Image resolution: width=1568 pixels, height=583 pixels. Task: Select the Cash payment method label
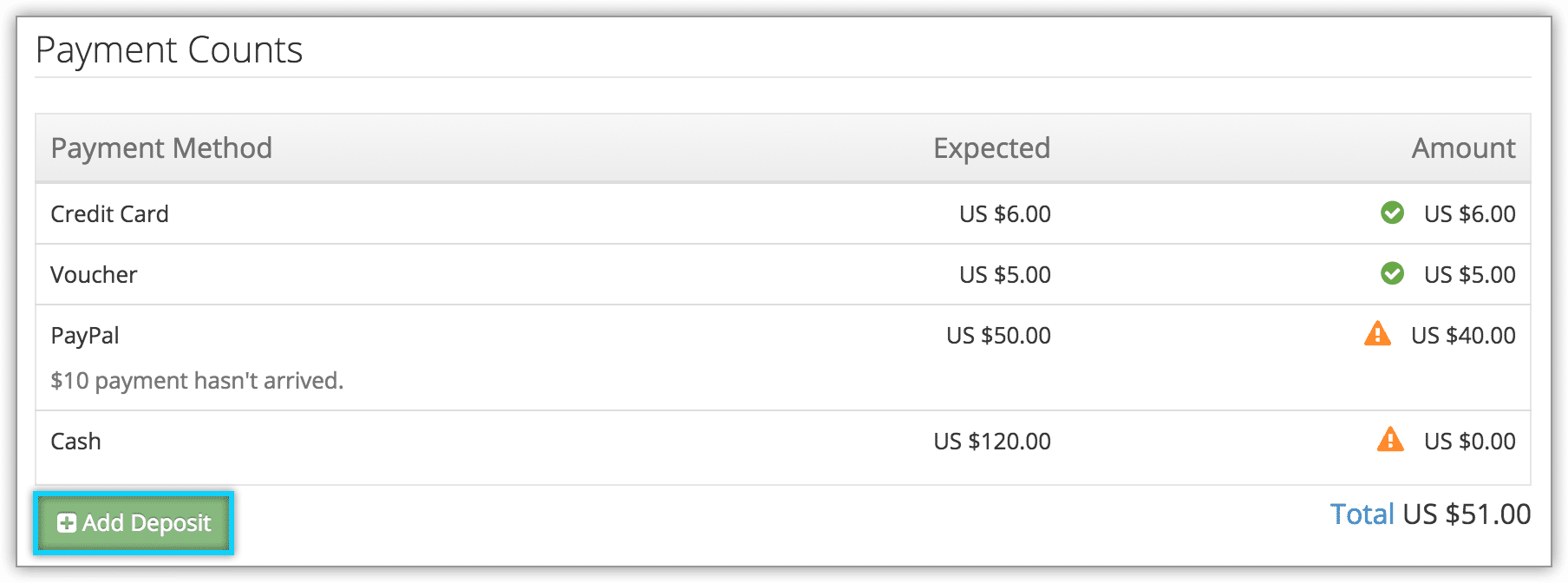[x=75, y=442]
